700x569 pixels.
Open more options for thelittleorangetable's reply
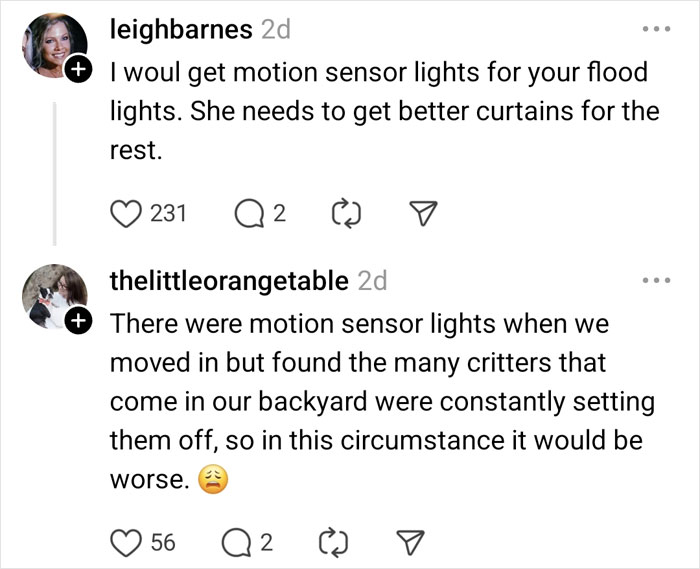coord(655,282)
